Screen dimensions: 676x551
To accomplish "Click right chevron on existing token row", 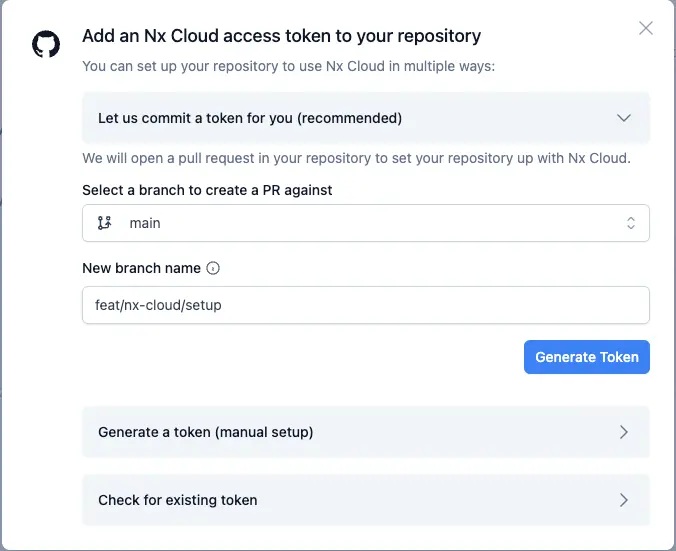I will tap(624, 500).
